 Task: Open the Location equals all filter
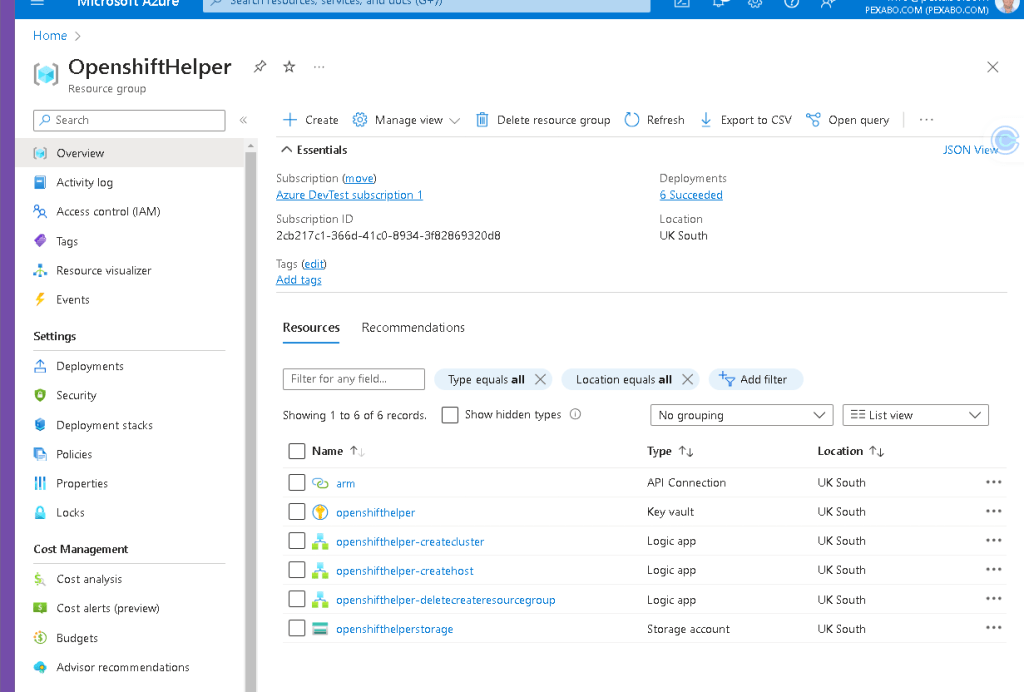(x=624, y=379)
